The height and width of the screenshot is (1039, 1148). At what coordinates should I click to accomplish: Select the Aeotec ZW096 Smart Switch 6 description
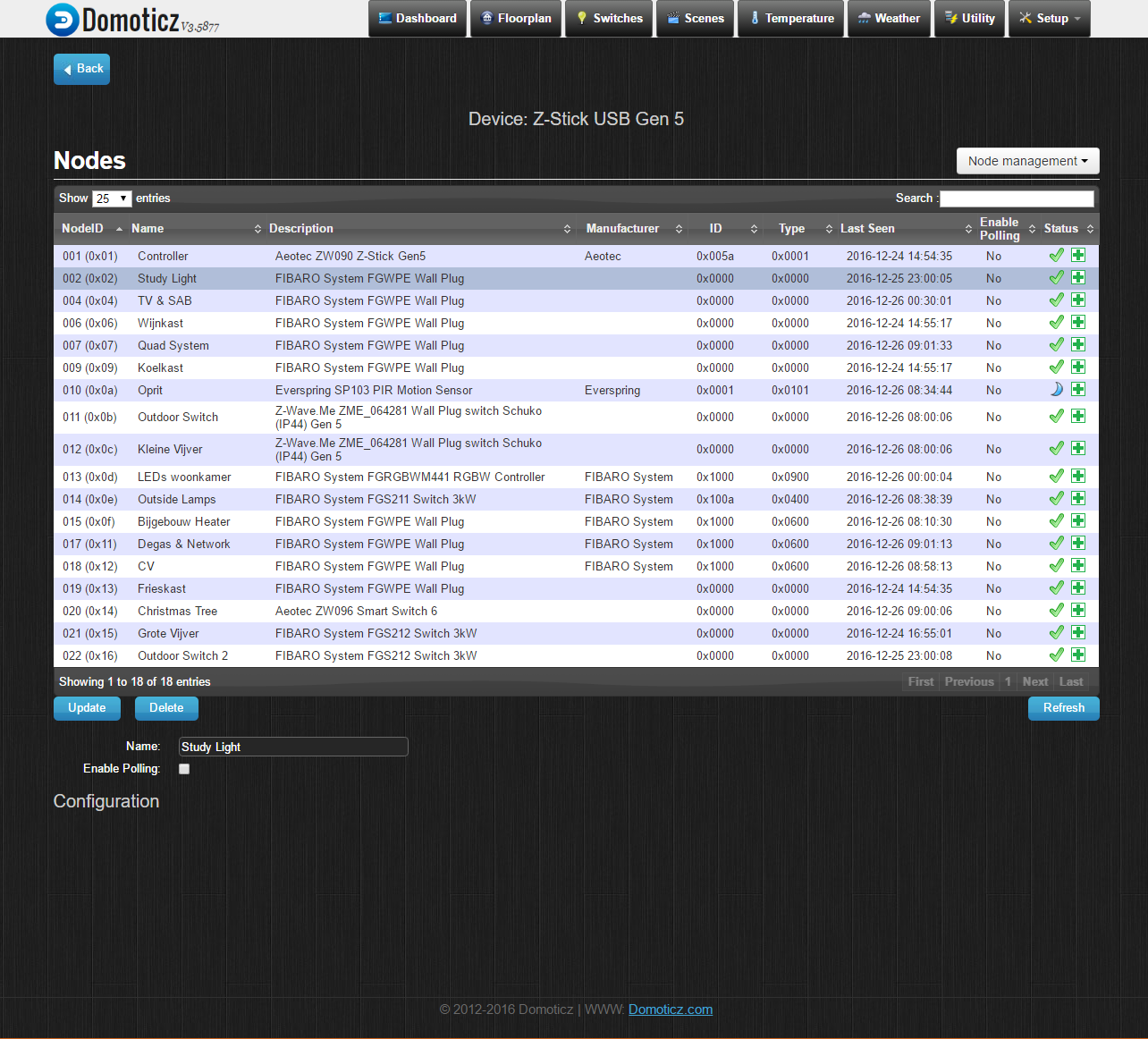click(x=356, y=611)
